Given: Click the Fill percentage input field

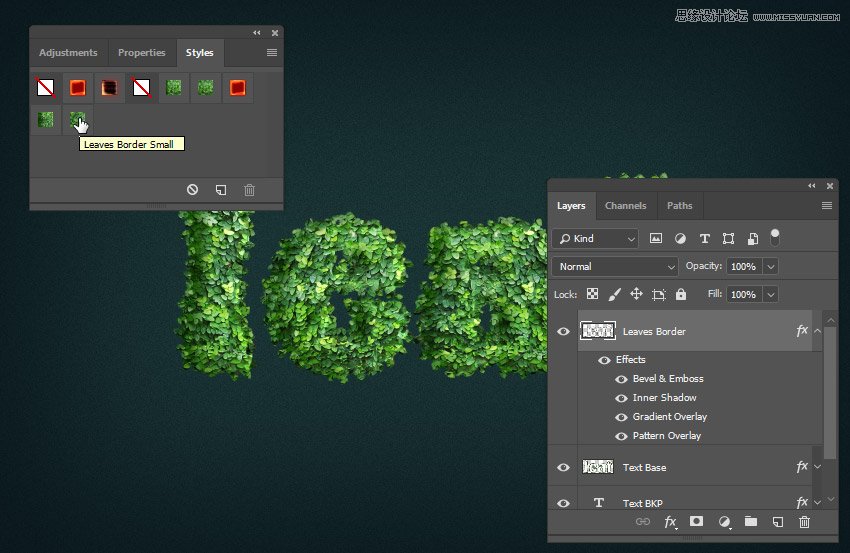Looking at the screenshot, I should point(743,295).
